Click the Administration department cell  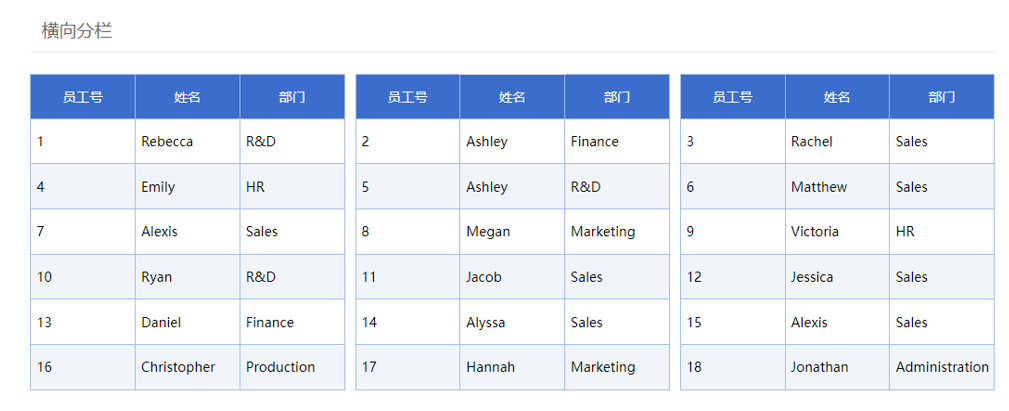(x=941, y=367)
